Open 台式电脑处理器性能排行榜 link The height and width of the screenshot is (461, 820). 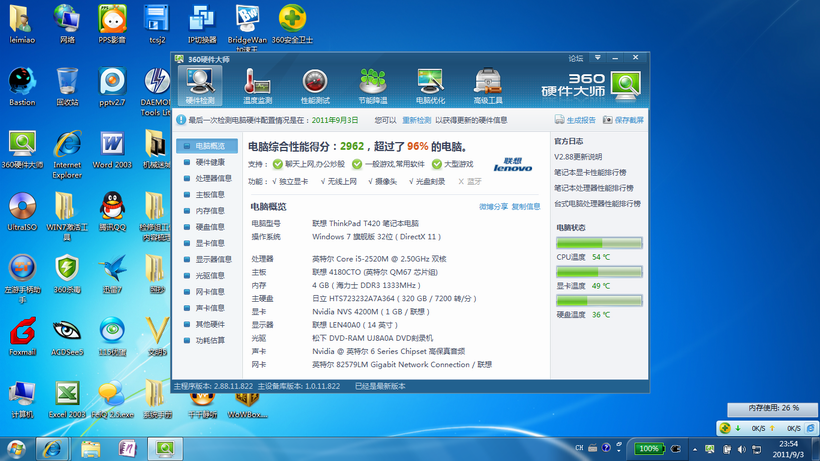[x=597, y=204]
